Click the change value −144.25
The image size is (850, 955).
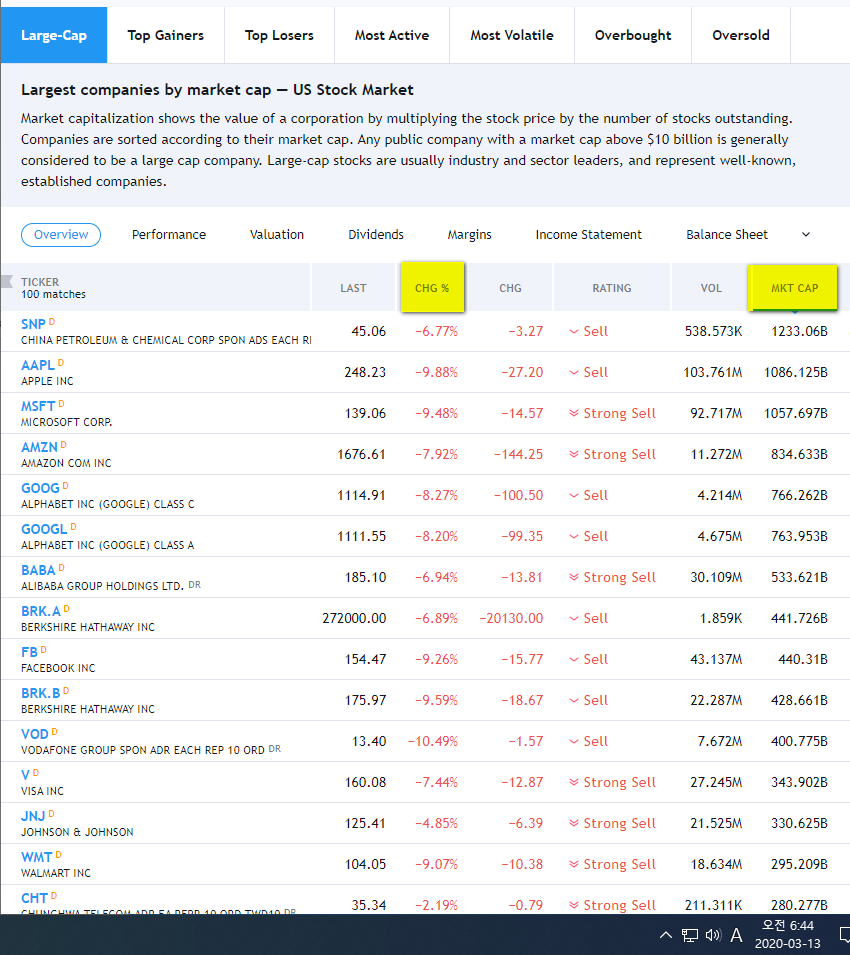(518, 454)
